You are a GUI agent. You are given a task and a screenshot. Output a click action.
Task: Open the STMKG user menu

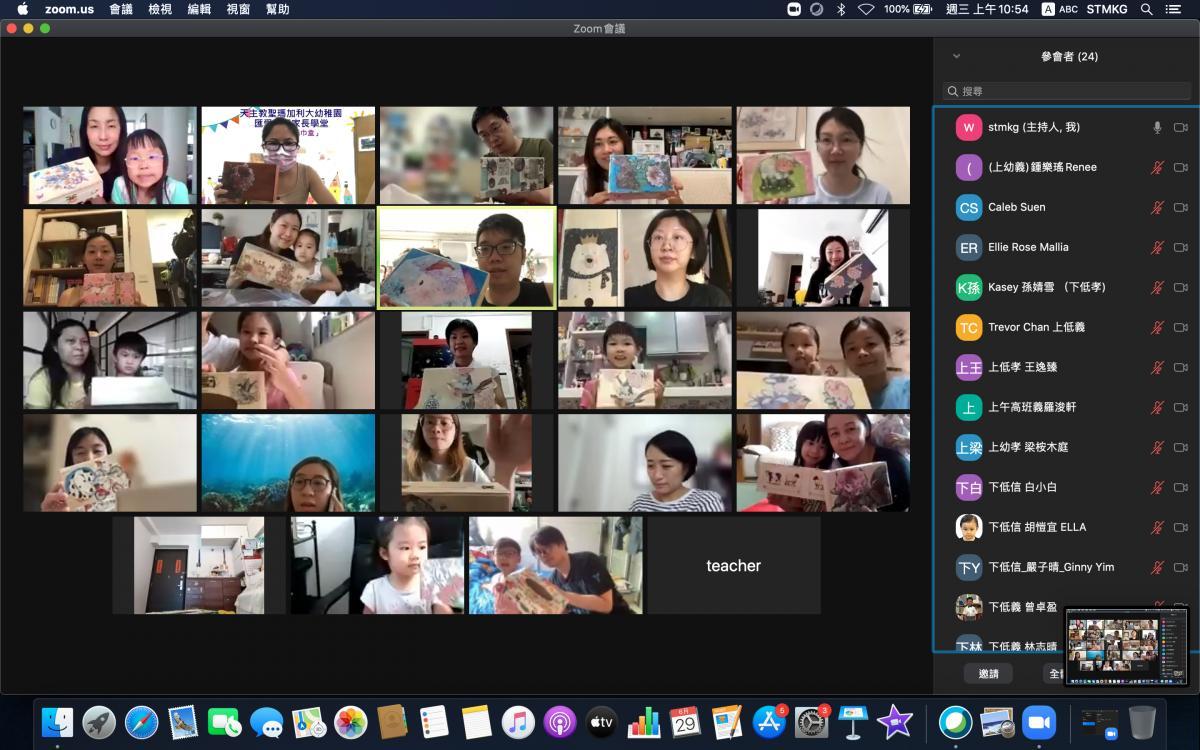tap(1107, 9)
